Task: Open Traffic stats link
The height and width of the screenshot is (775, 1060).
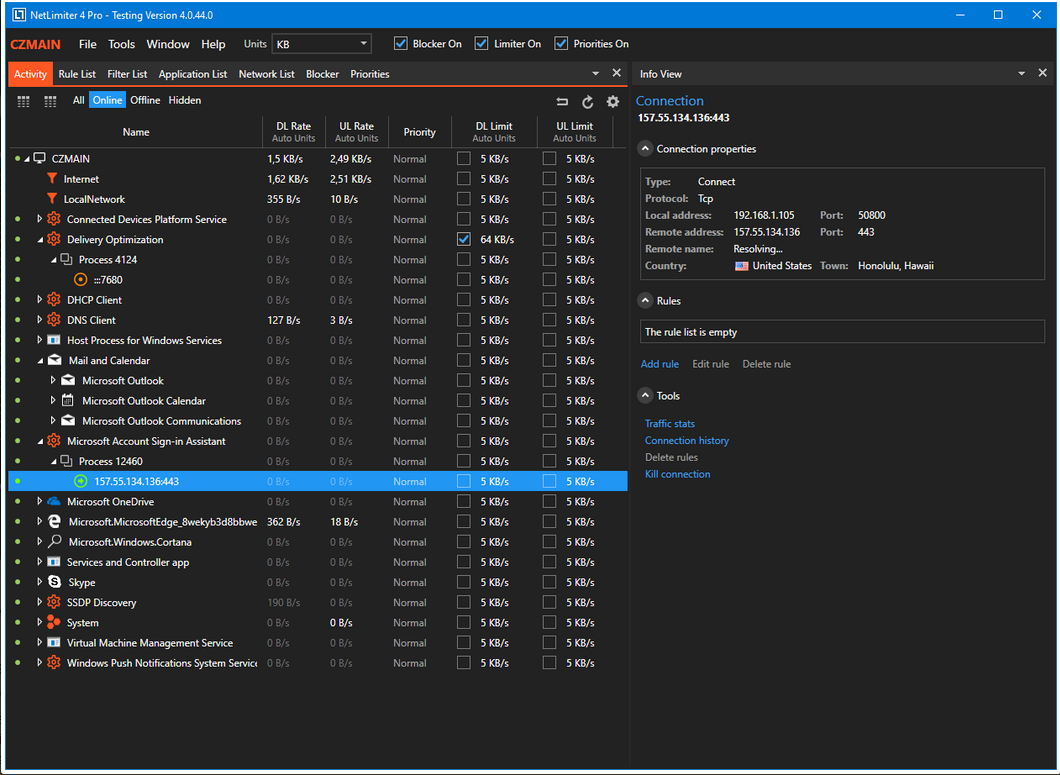Action: [x=670, y=423]
